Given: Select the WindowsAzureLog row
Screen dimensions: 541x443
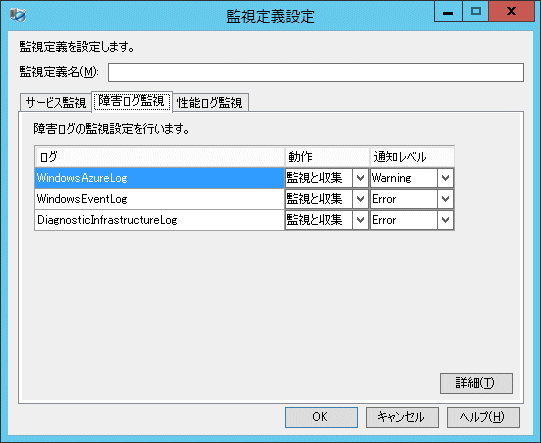Looking at the screenshot, I should [159, 178].
